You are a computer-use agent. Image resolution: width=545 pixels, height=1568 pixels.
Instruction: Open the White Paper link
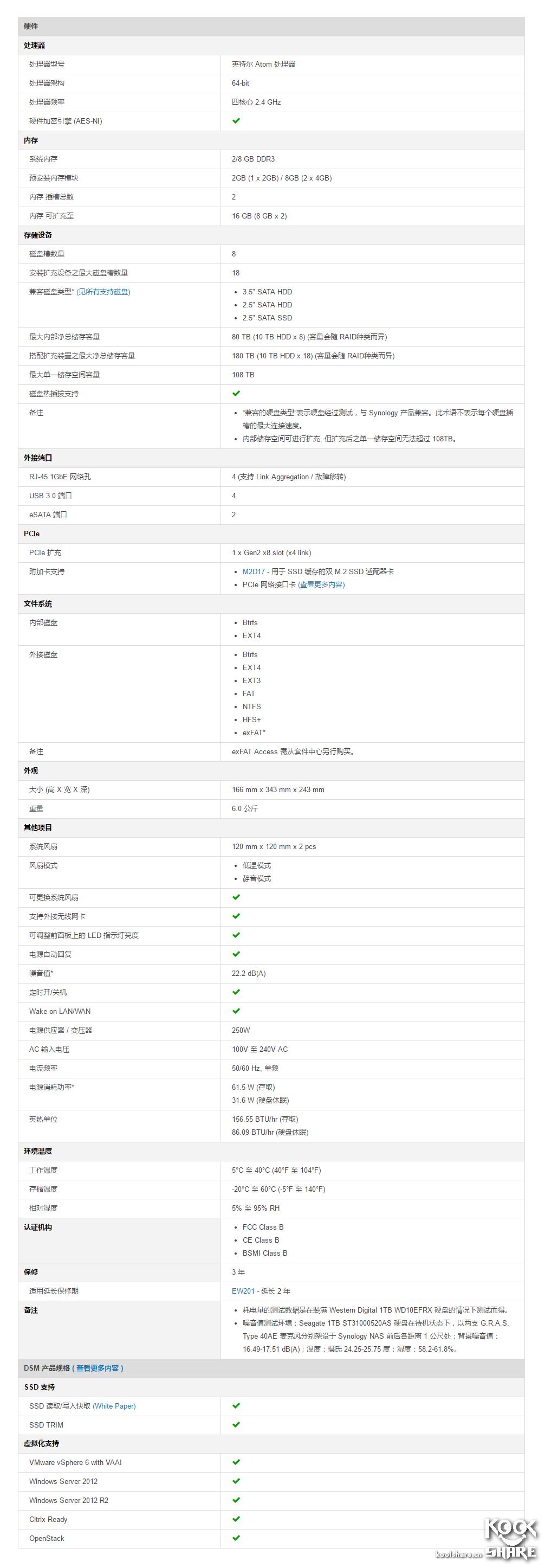pyautogui.click(x=114, y=1406)
